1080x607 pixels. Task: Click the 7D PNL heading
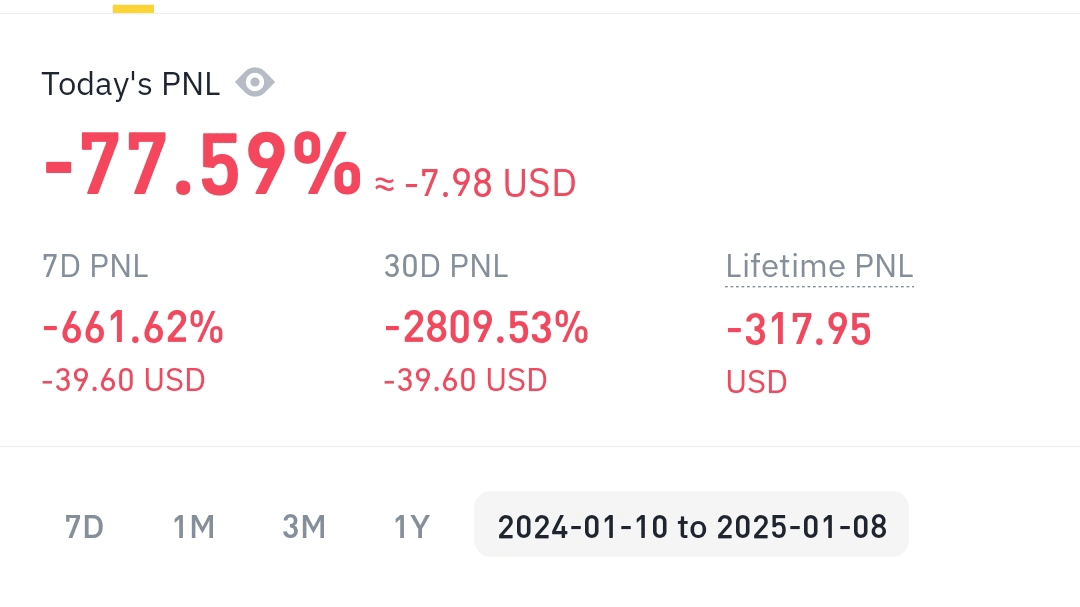point(95,266)
